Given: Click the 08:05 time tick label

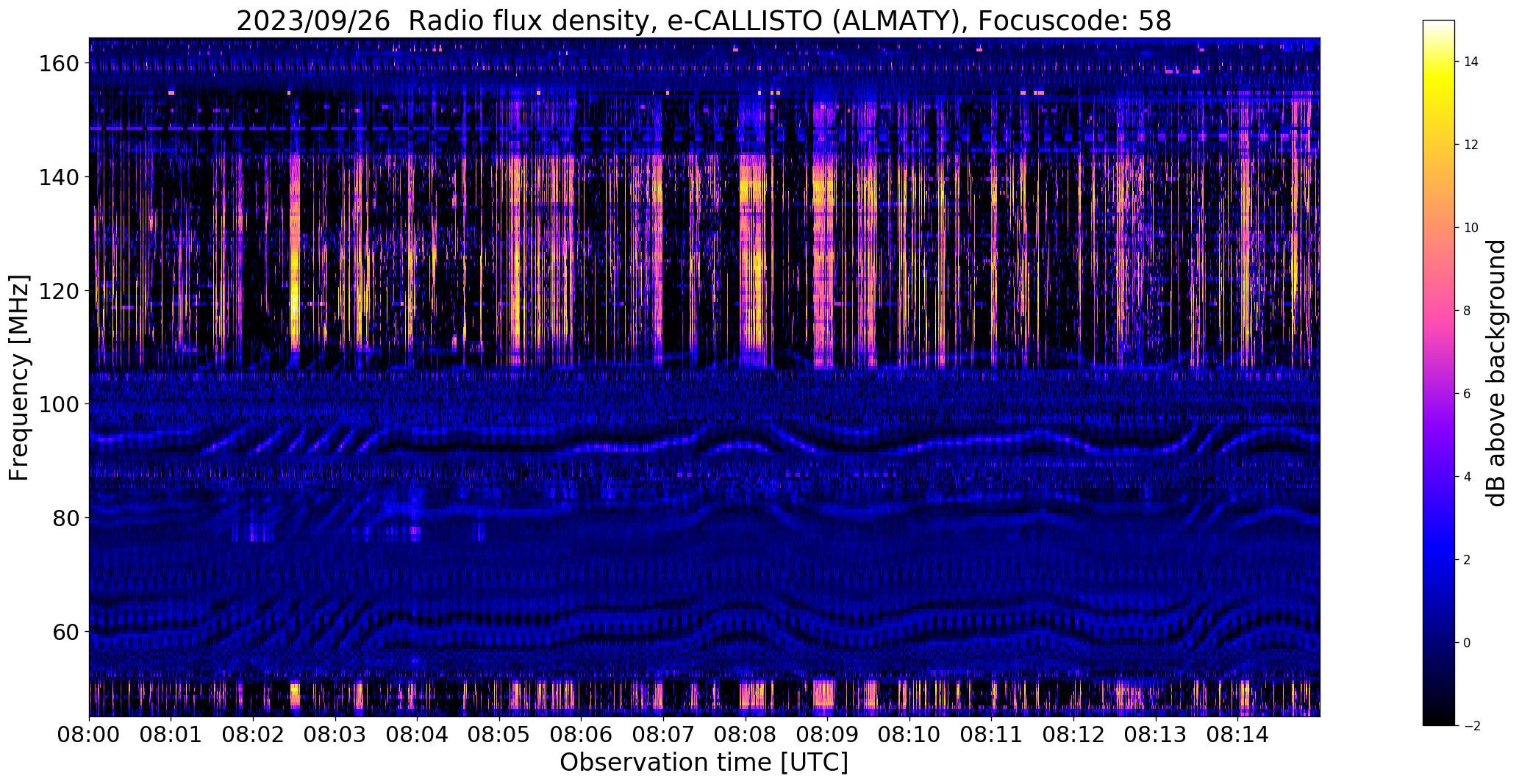Looking at the screenshot, I should [499, 734].
